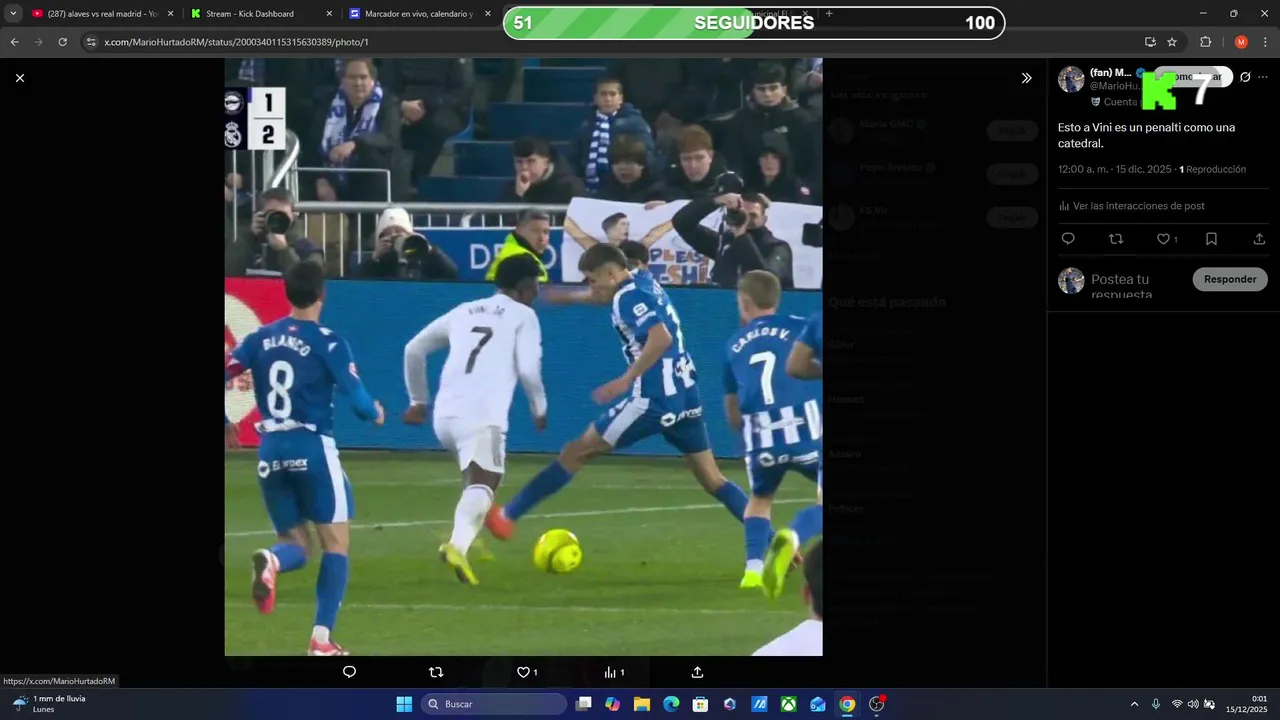Click the Responder button
This screenshot has width=1280, height=720.
1230,279
